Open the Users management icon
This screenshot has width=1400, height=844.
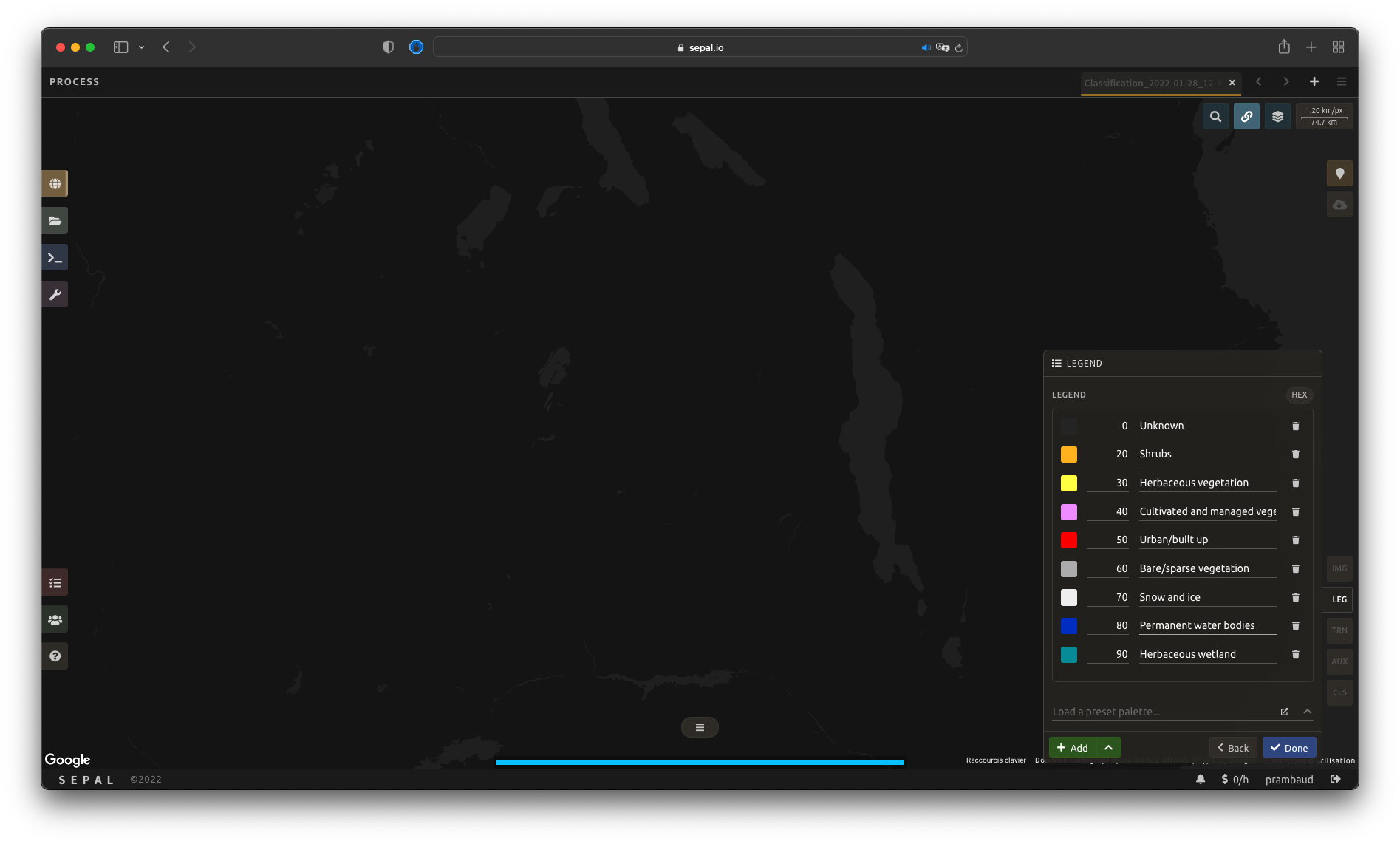point(55,620)
